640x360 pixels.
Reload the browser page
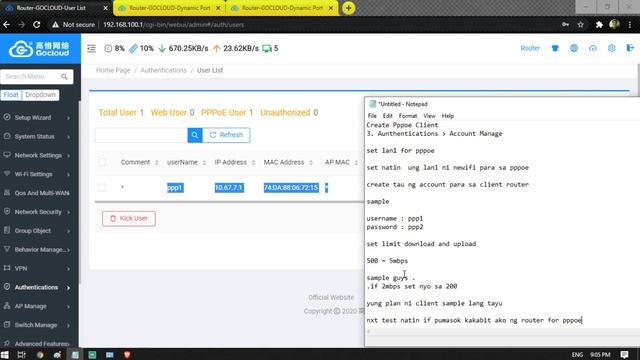point(36,24)
